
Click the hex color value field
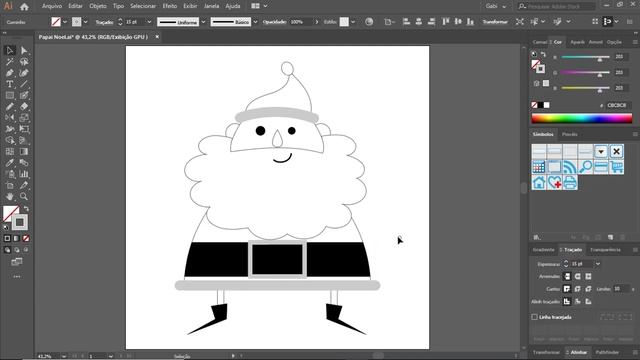pos(617,105)
